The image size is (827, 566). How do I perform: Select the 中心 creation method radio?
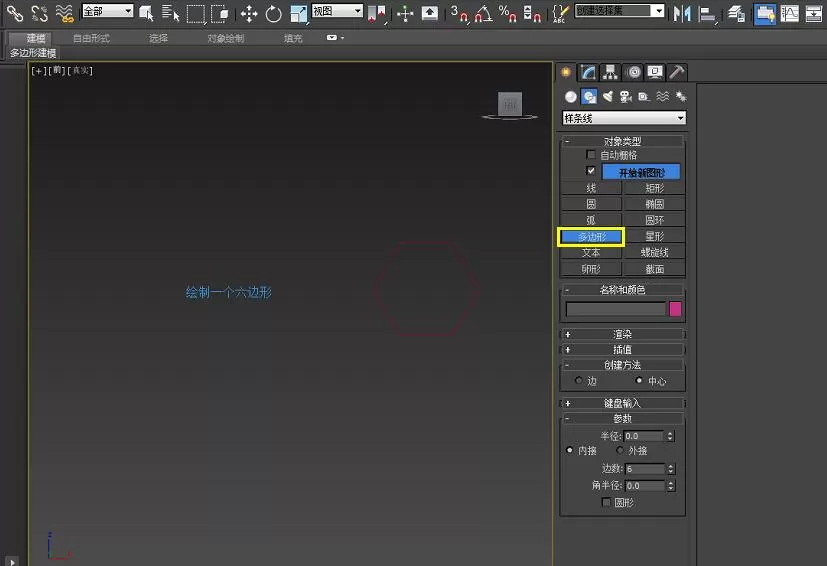(x=639, y=380)
